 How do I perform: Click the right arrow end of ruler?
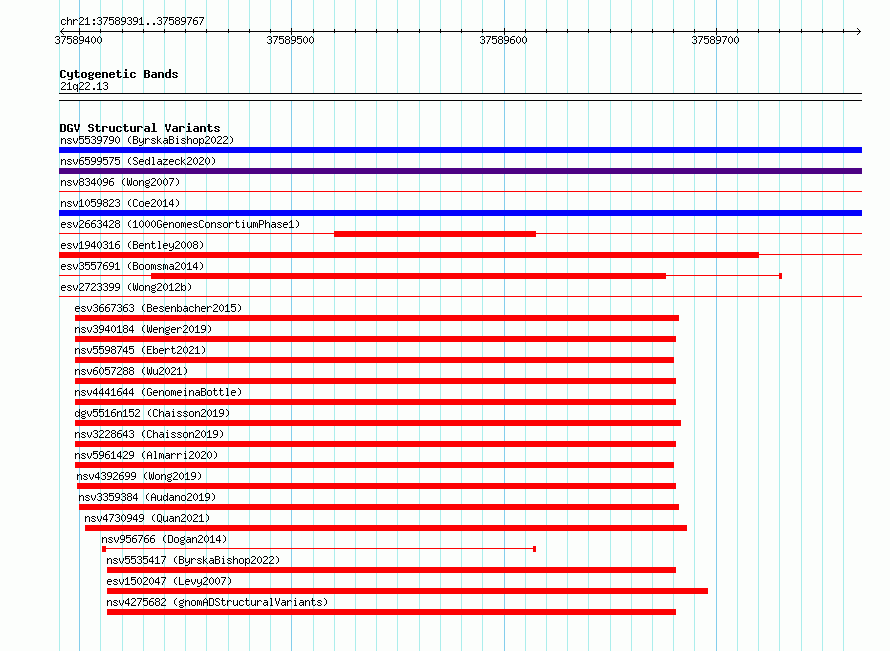click(859, 31)
